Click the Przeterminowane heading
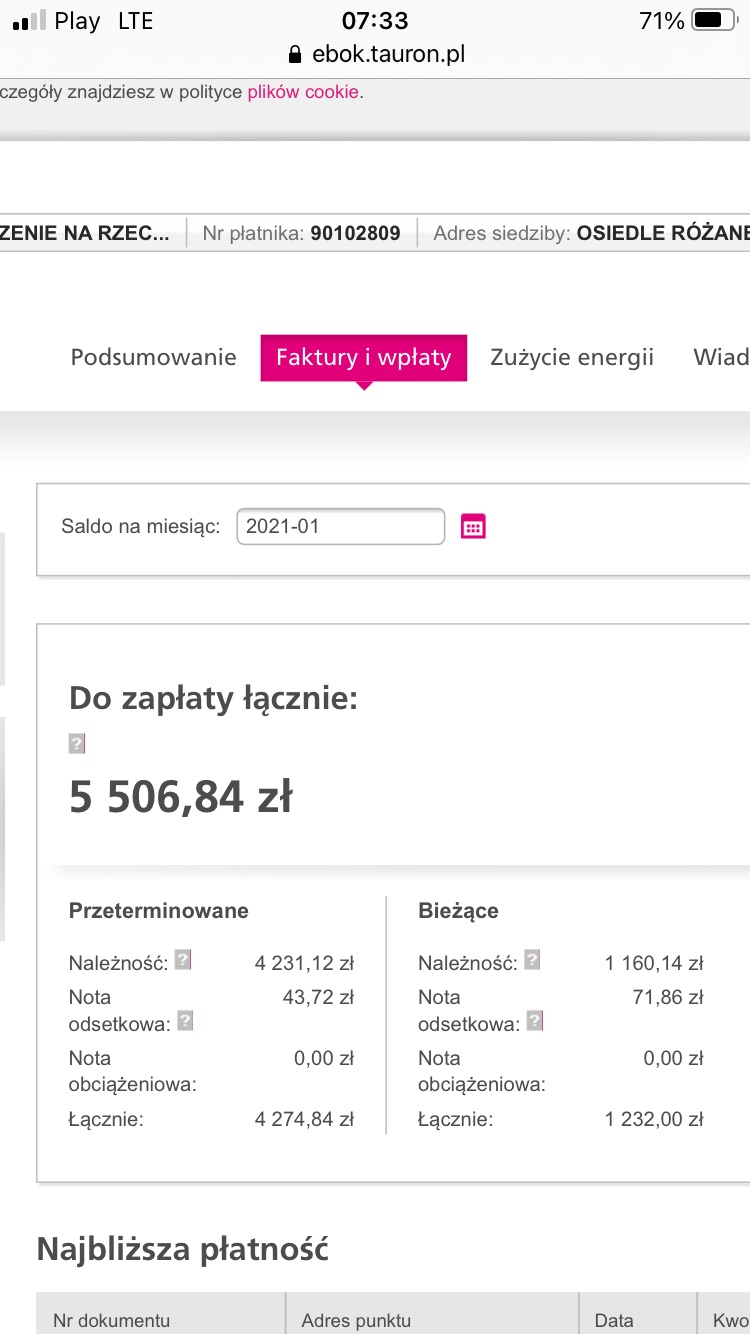This screenshot has width=750, height=1334. (159, 911)
